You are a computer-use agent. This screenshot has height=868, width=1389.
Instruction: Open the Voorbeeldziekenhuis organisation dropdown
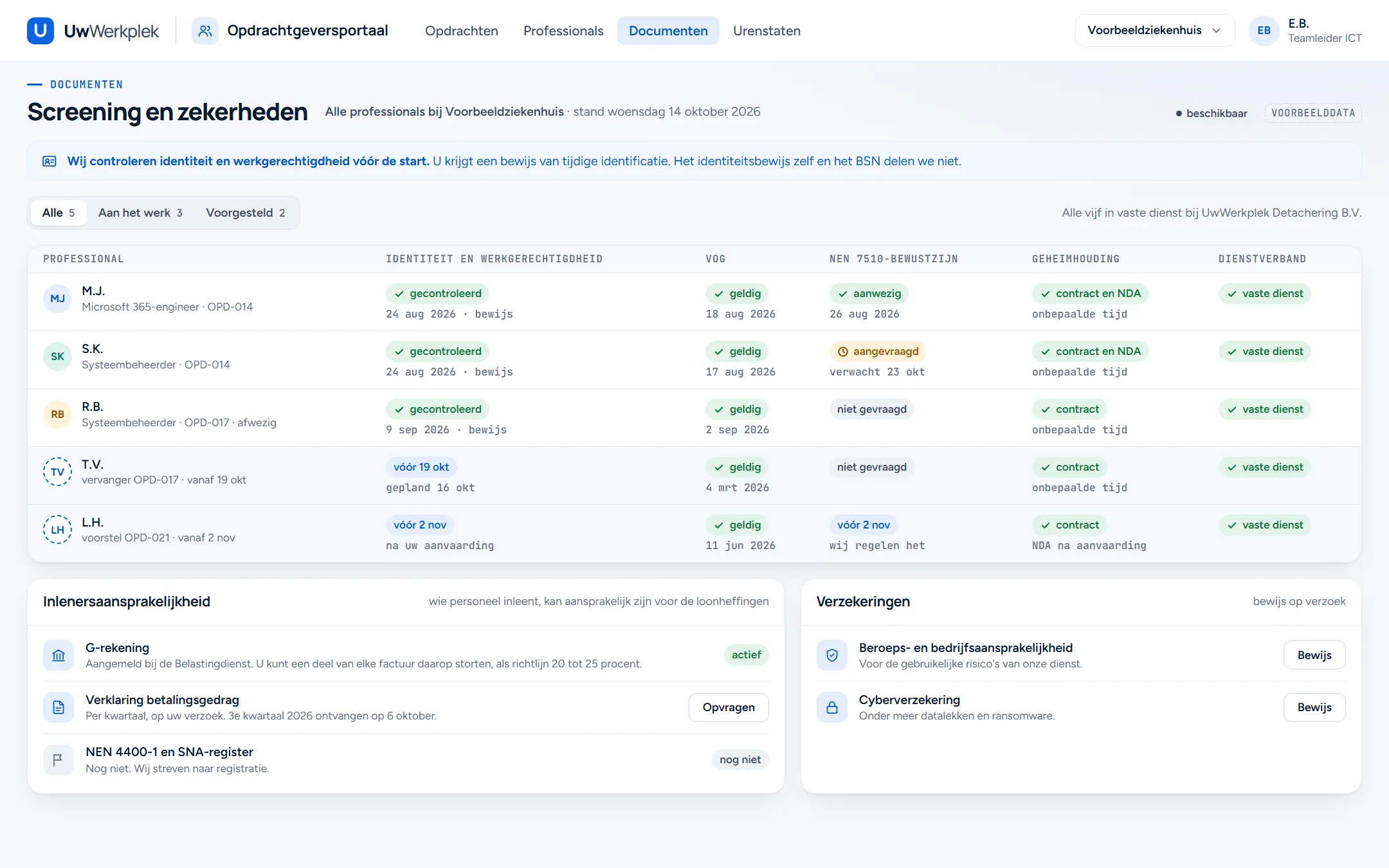[1155, 30]
